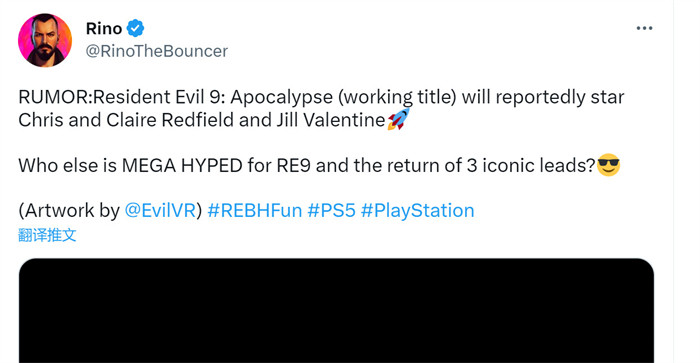This screenshot has width=700, height=363.
Task: Click the Who else is MEGA HYPED line
Action: click(x=307, y=166)
